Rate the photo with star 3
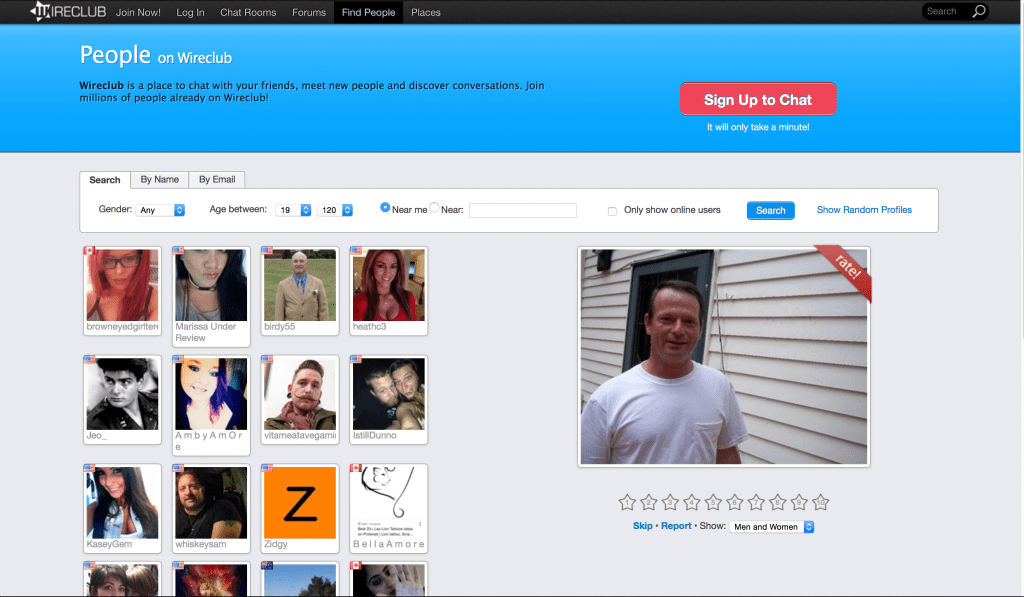This screenshot has width=1024, height=597. (670, 502)
